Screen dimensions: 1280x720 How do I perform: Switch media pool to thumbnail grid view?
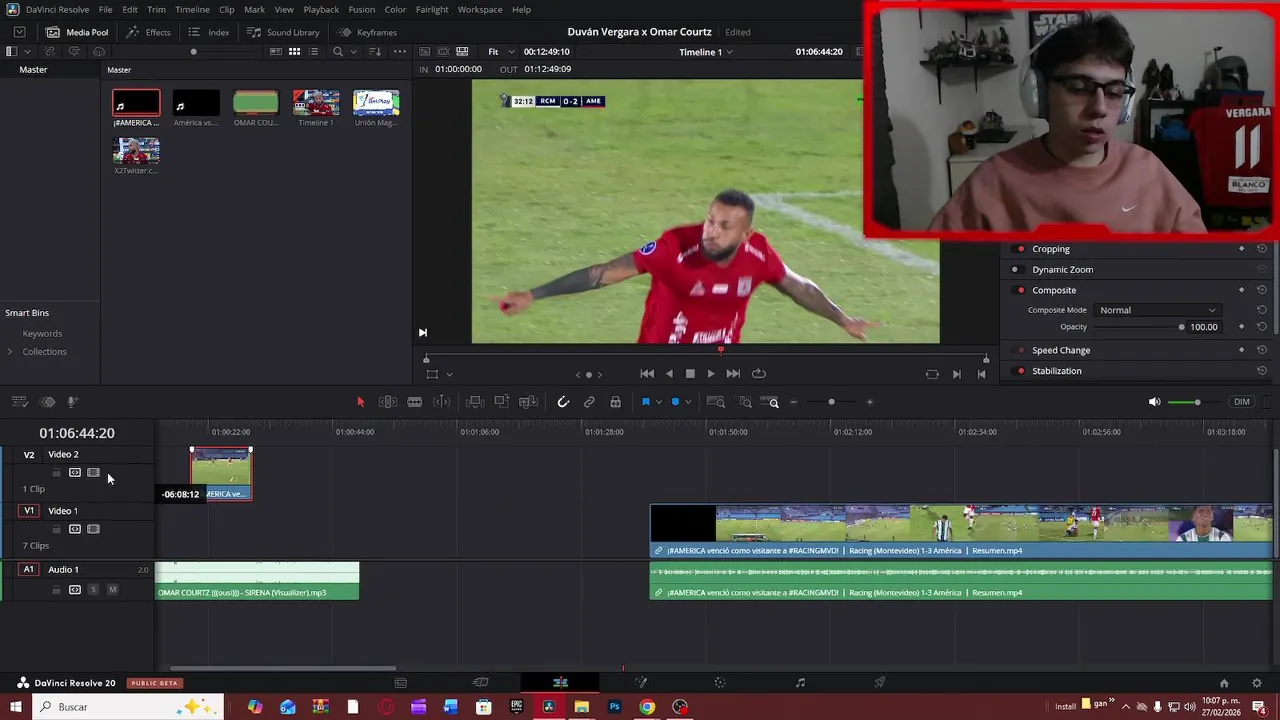(294, 51)
